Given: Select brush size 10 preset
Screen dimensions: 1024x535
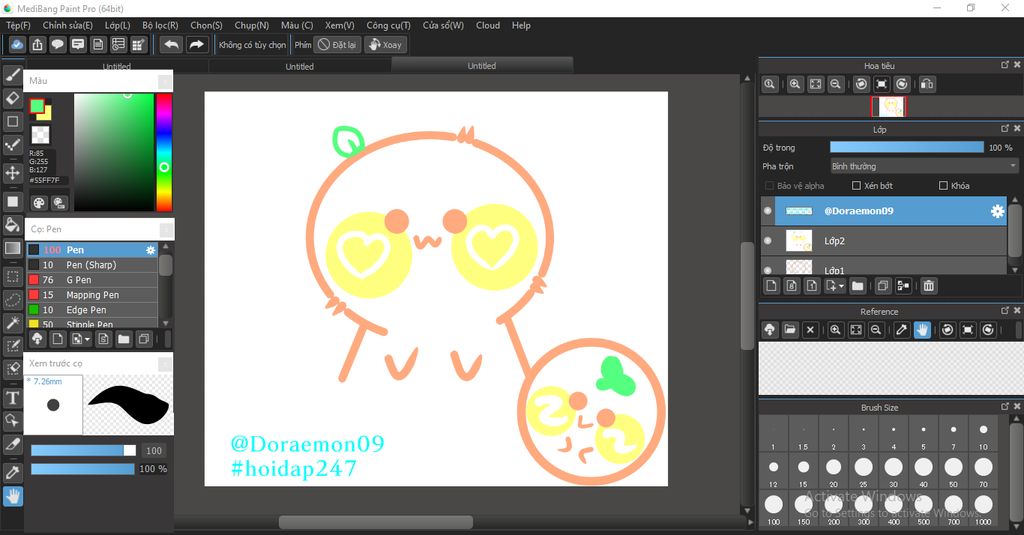Looking at the screenshot, I should point(983,435).
